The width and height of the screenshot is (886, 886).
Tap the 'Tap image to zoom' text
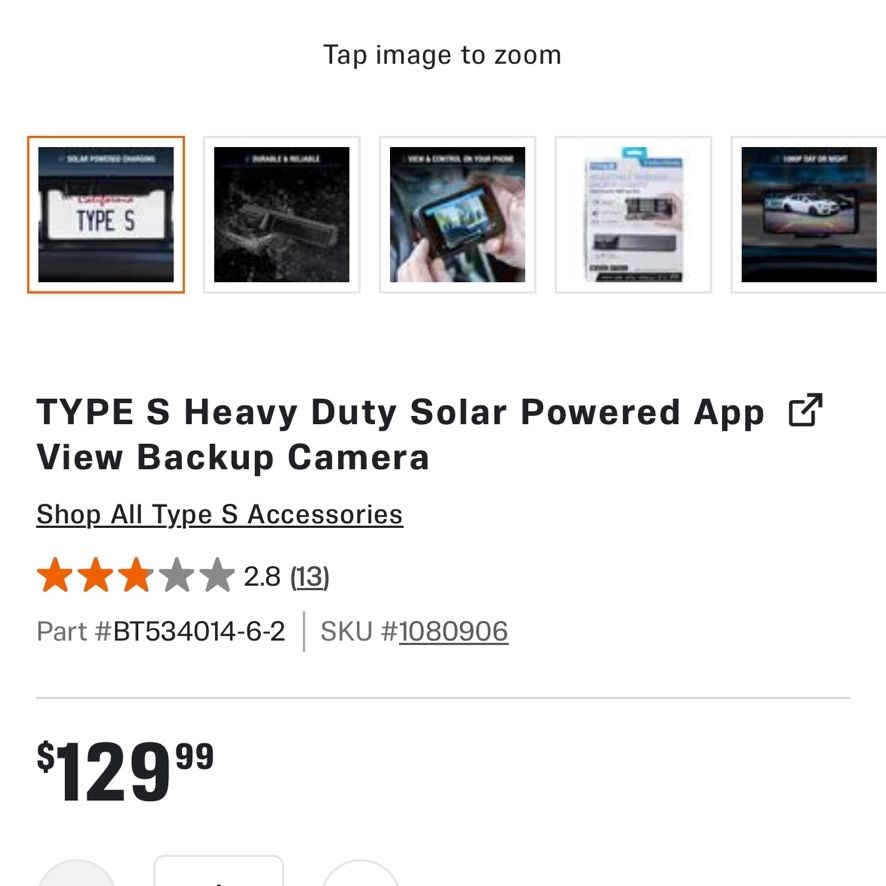click(442, 55)
